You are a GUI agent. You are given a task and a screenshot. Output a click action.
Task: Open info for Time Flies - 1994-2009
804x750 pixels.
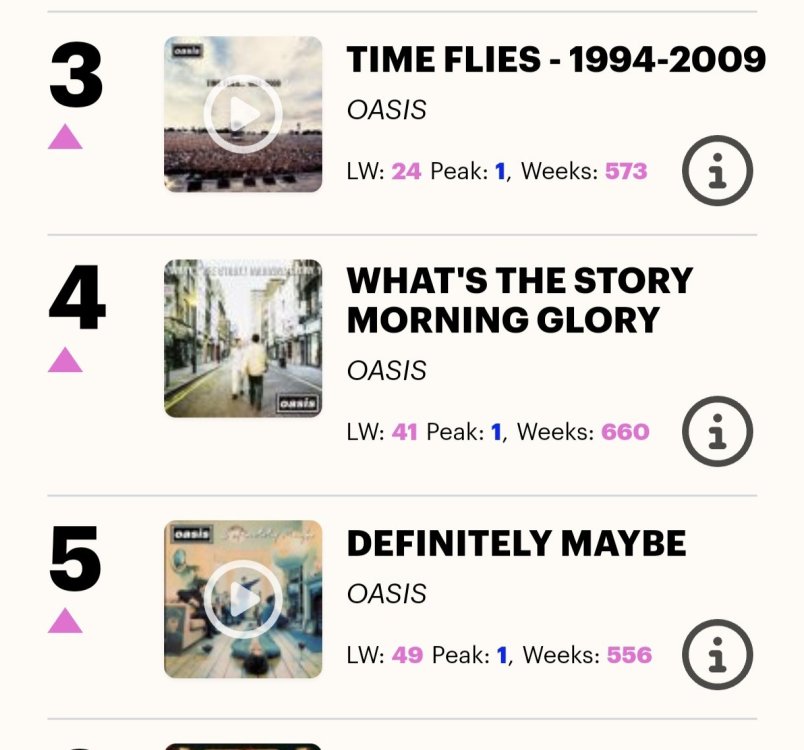coord(717,172)
